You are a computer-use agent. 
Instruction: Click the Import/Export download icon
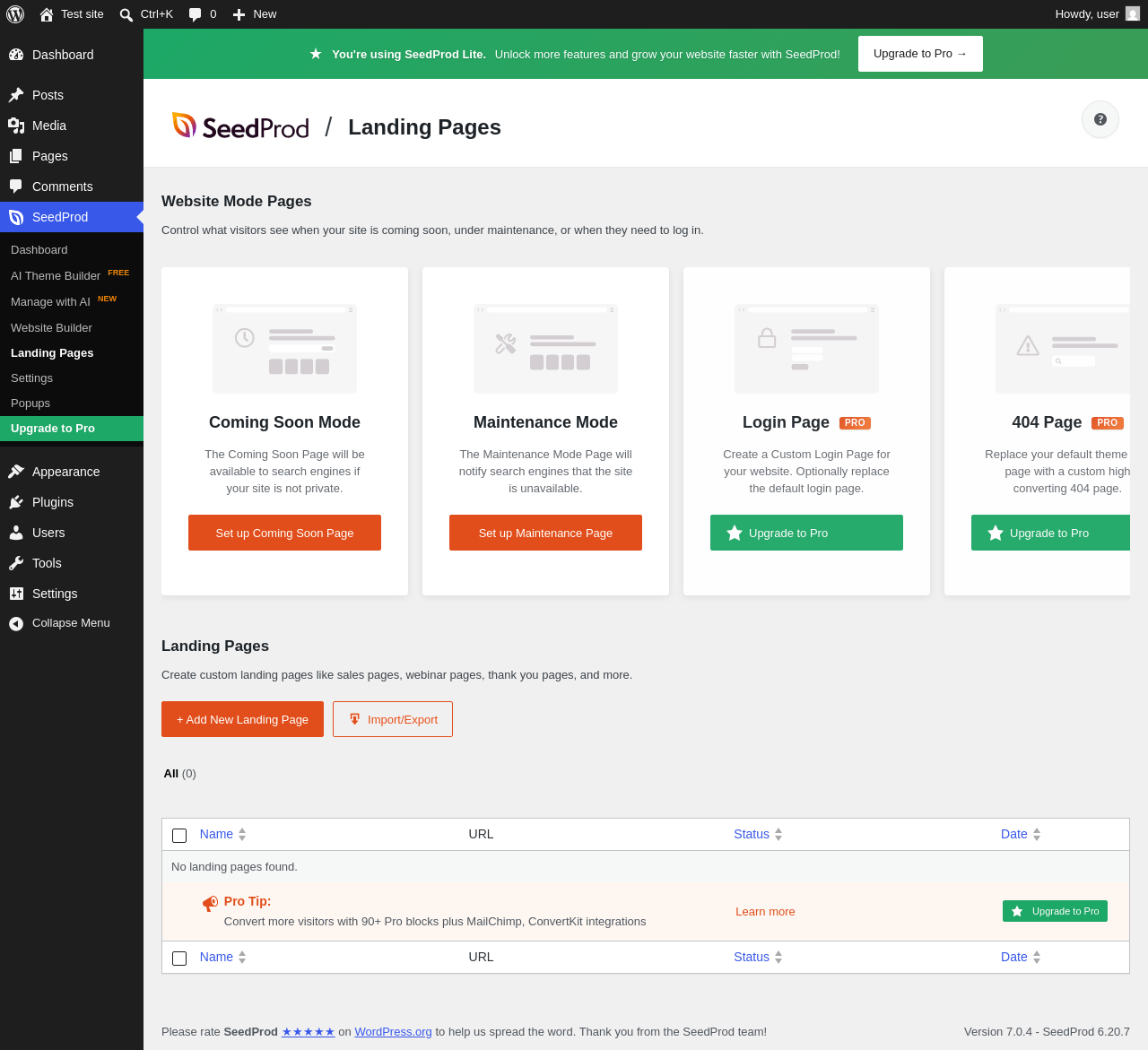click(x=355, y=719)
